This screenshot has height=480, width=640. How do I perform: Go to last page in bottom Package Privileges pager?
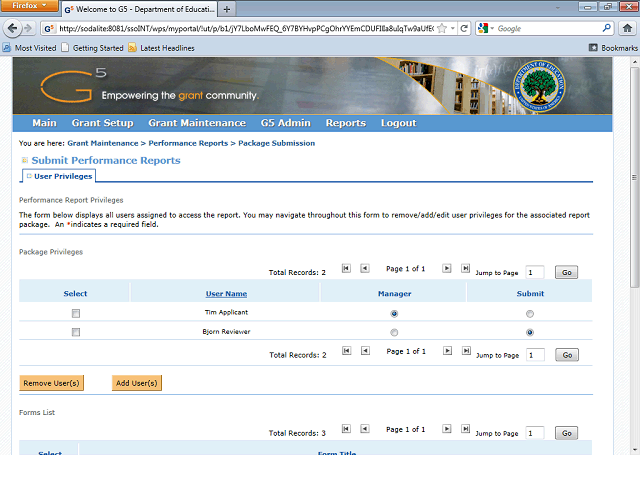(x=466, y=351)
